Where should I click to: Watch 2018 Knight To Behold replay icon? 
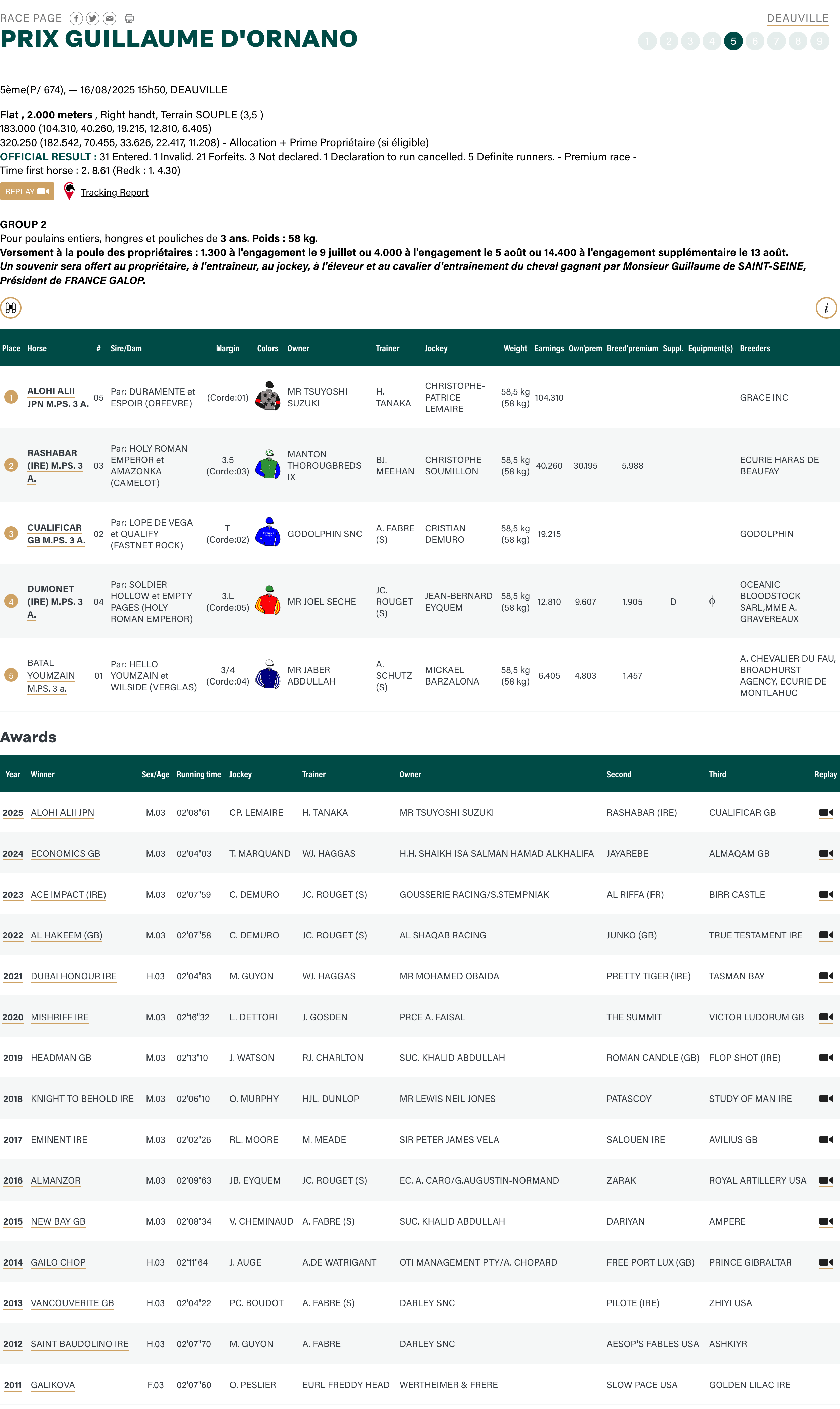tap(826, 1100)
